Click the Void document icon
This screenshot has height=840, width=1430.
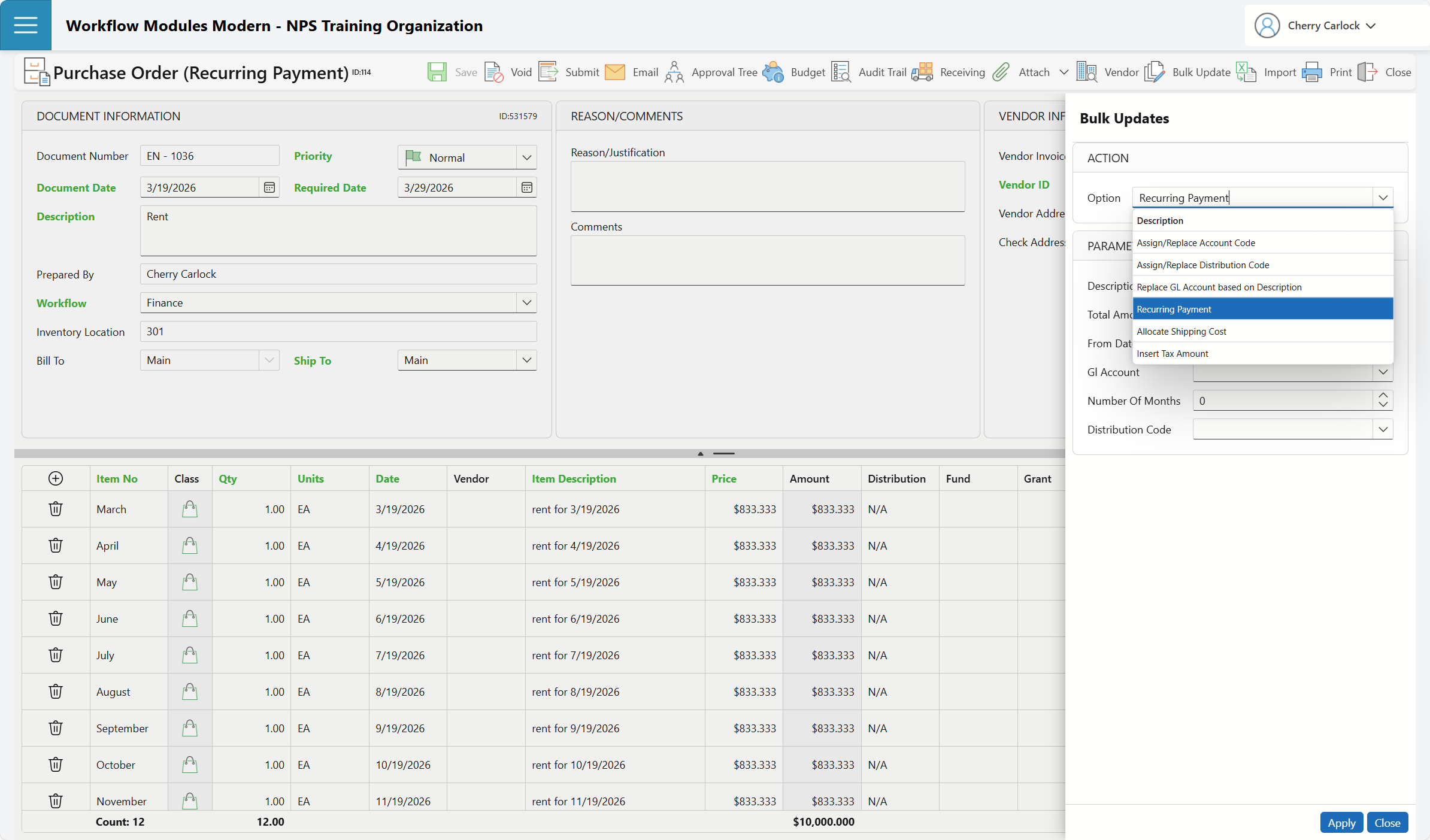pyautogui.click(x=494, y=72)
